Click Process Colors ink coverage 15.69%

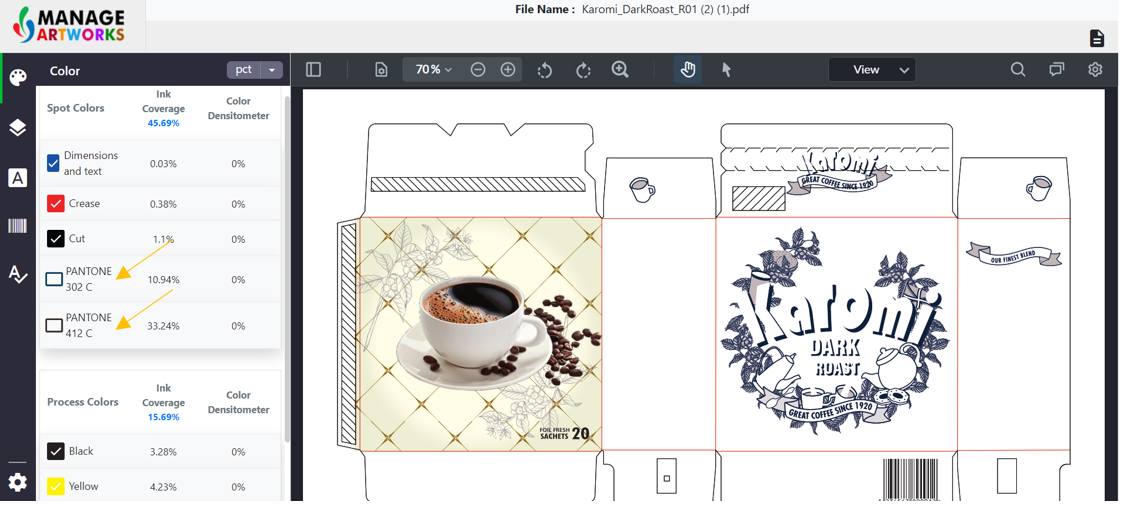tap(163, 417)
